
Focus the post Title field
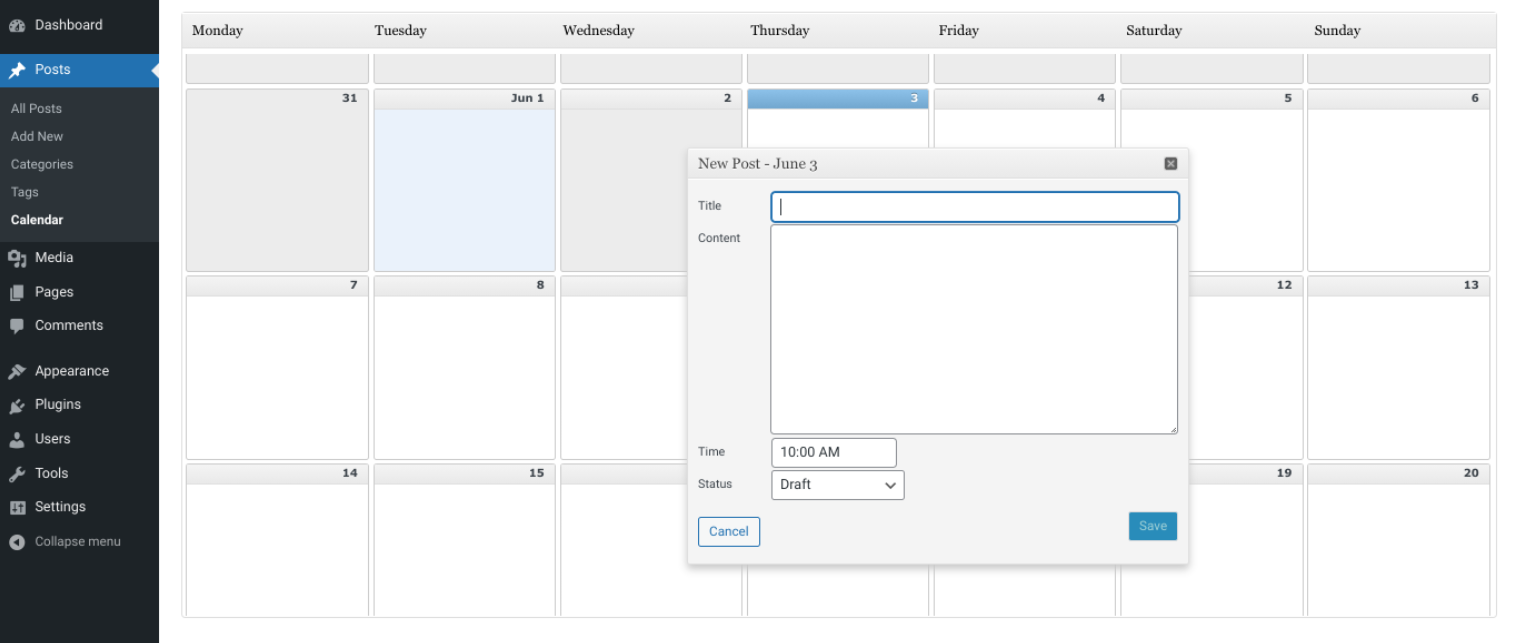(975, 207)
